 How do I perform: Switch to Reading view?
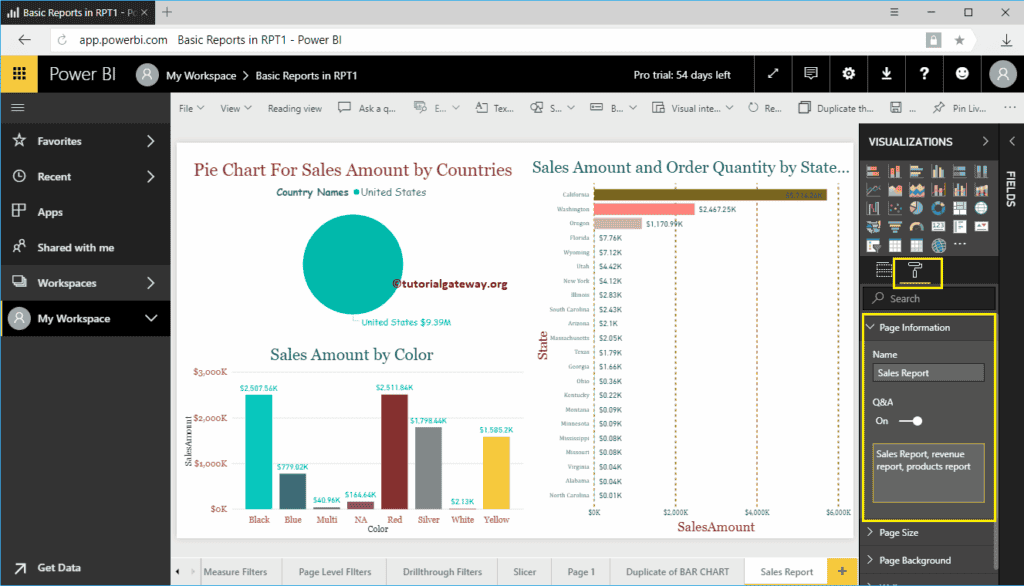tap(295, 107)
